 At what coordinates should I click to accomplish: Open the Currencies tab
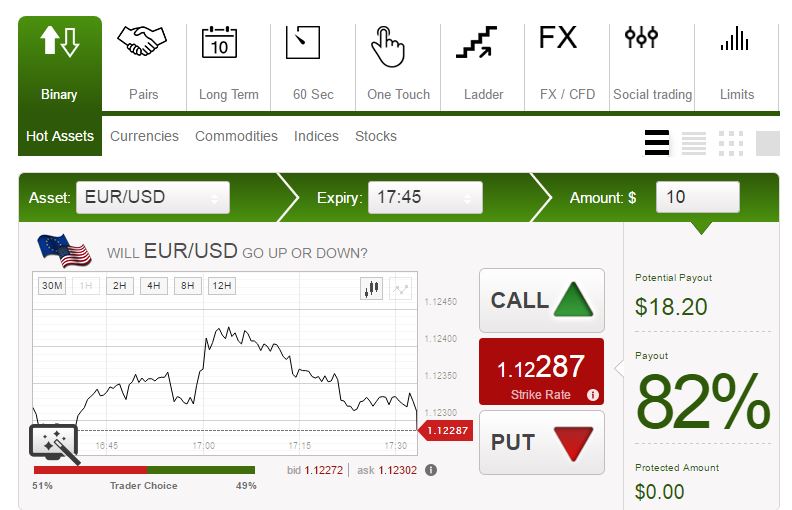(144, 136)
